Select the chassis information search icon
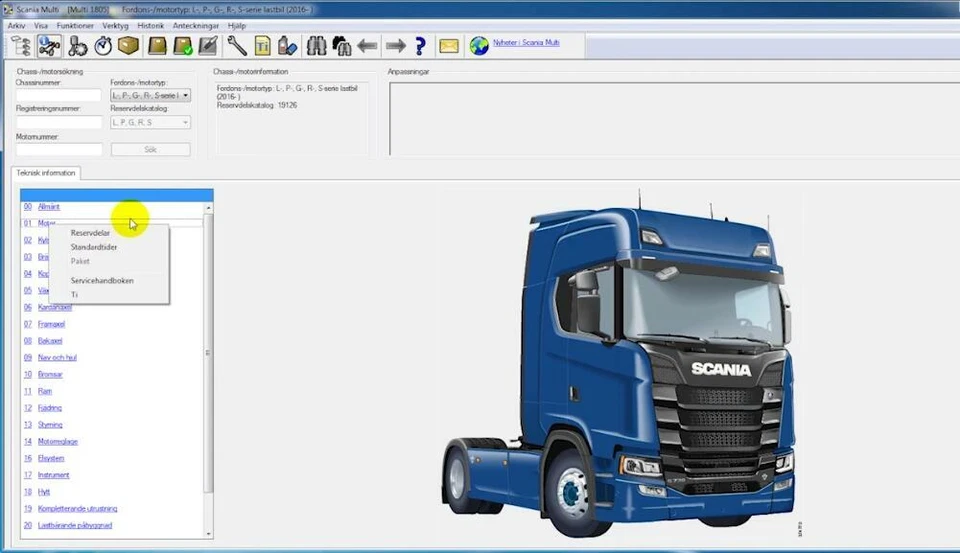 [x=49, y=46]
